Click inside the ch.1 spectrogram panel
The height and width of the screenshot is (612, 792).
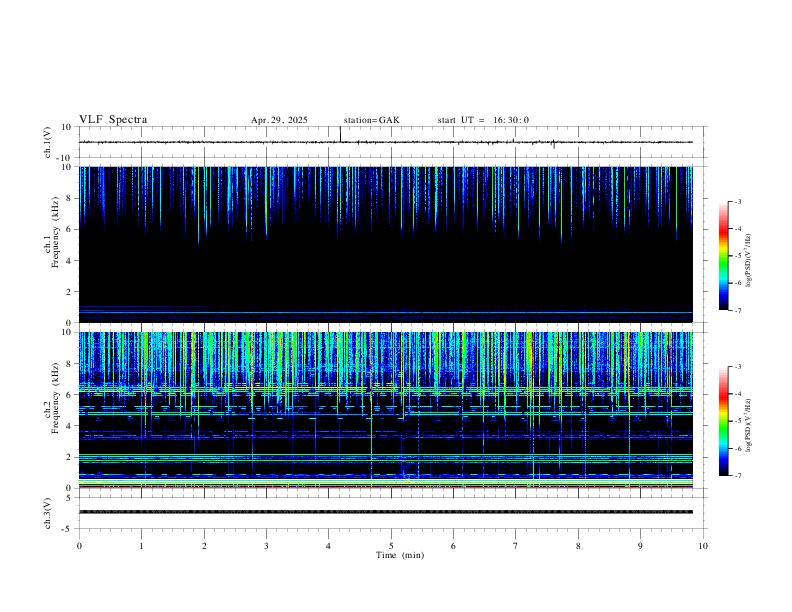pos(386,244)
